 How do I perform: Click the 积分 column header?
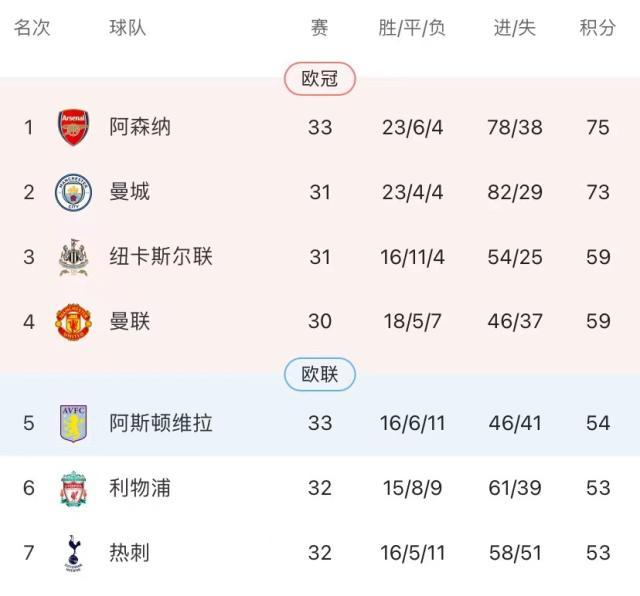(598, 28)
